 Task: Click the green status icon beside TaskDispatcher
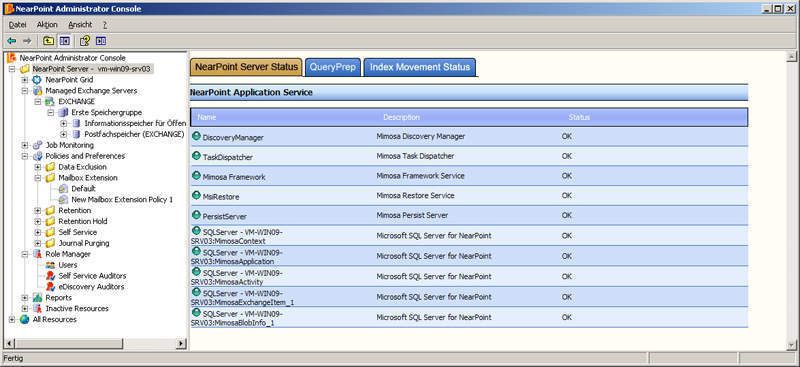(x=196, y=156)
